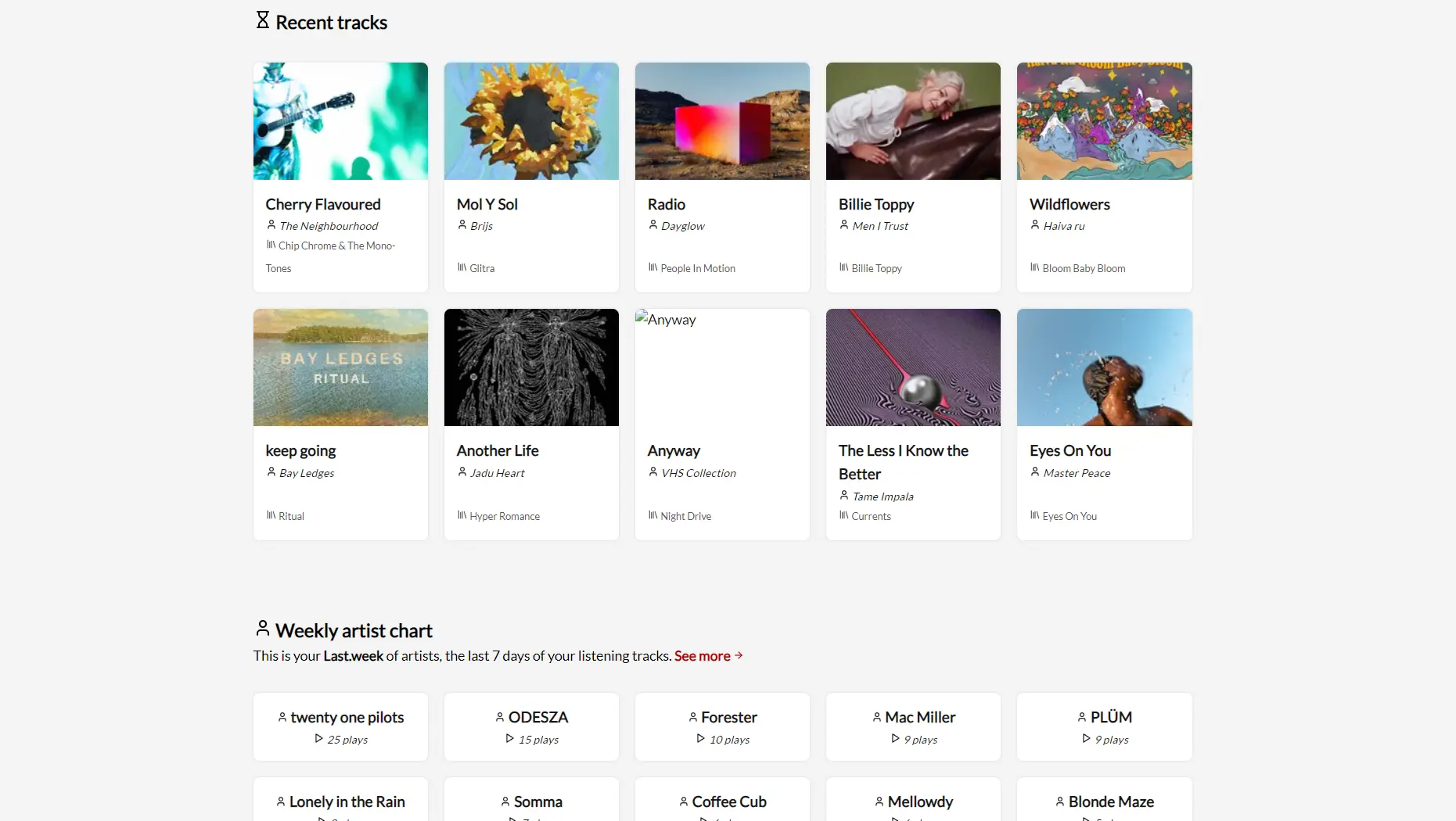This screenshot has width=1456, height=821.
Task: Select the ODESZA artist card
Action: tap(531, 726)
